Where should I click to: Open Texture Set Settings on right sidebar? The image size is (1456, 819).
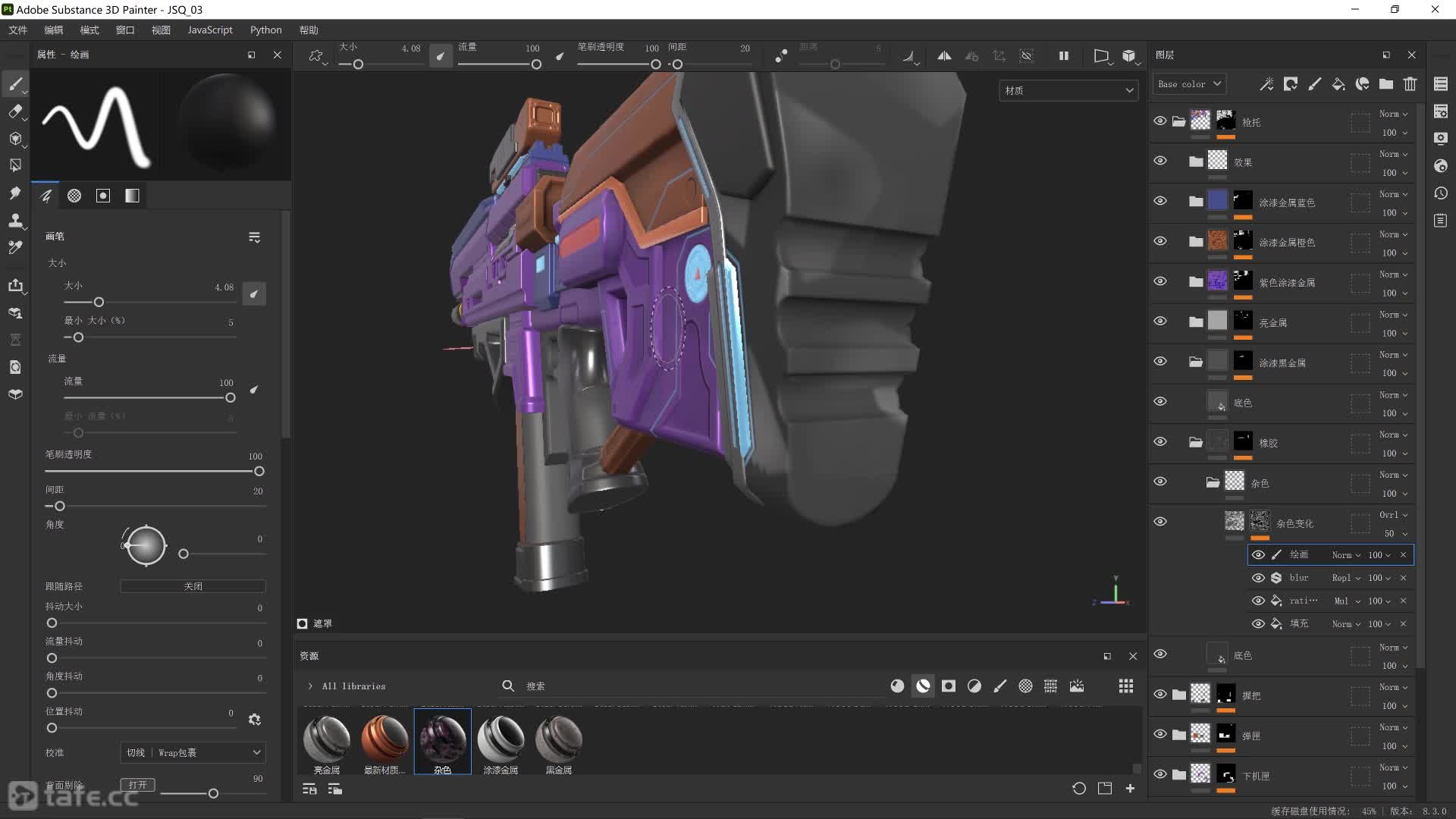pos(1441,111)
